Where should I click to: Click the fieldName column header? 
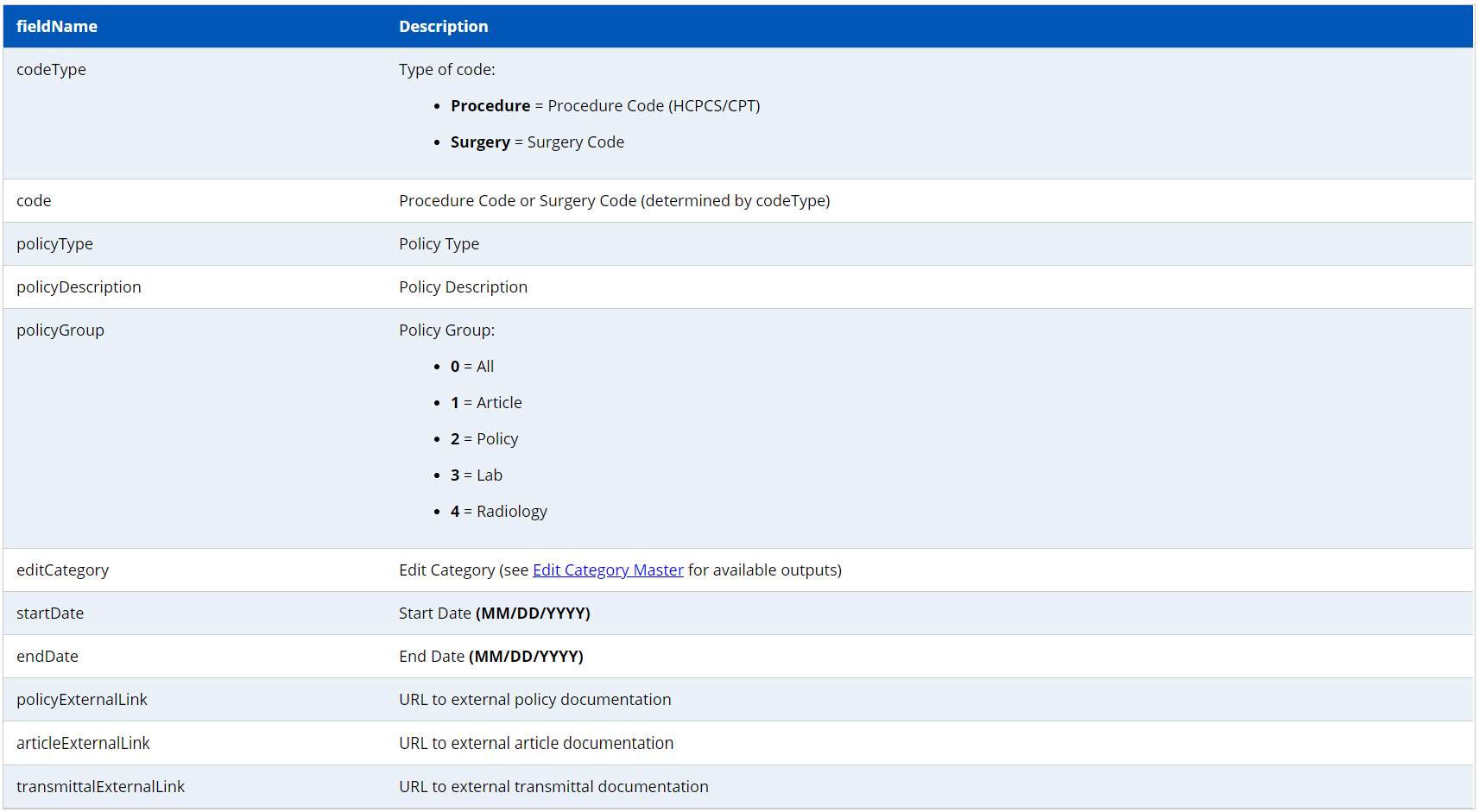(x=57, y=27)
